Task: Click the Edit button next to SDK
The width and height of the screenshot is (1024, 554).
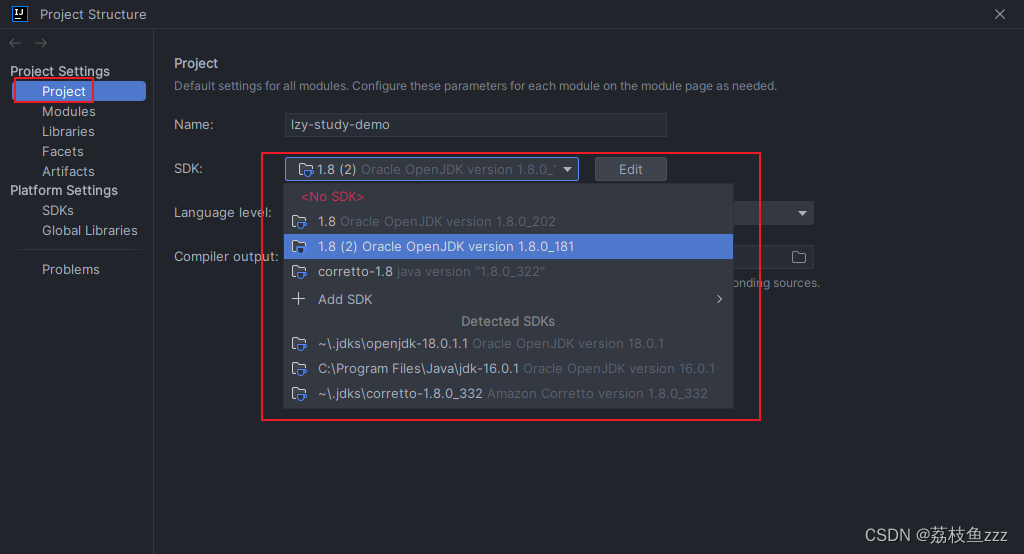Action: [x=631, y=169]
